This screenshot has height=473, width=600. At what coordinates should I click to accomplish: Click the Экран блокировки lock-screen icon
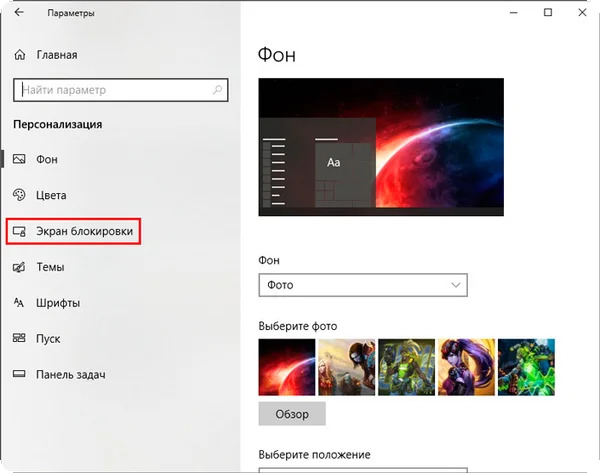click(19, 231)
